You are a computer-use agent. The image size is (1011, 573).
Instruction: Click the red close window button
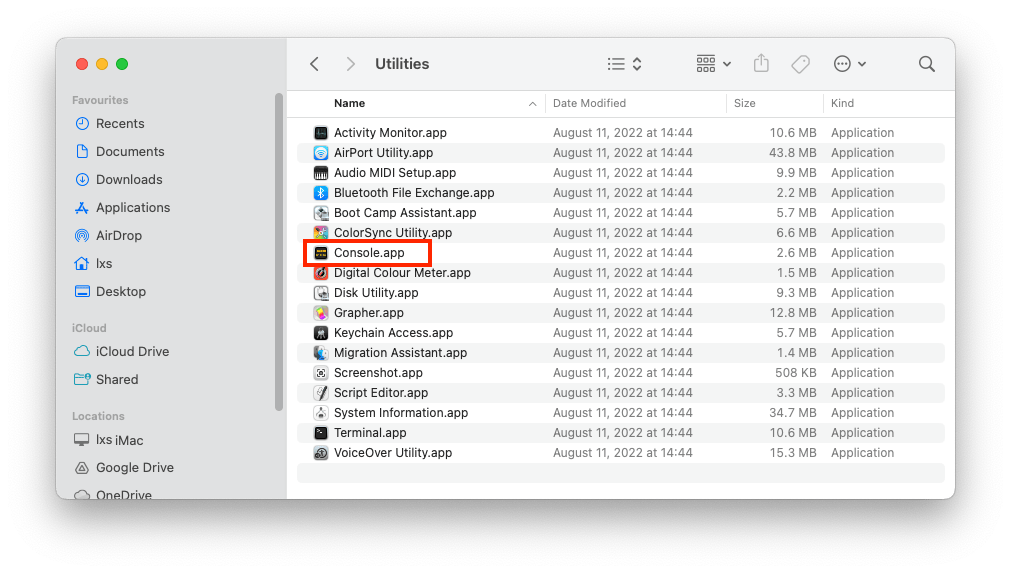pos(82,64)
